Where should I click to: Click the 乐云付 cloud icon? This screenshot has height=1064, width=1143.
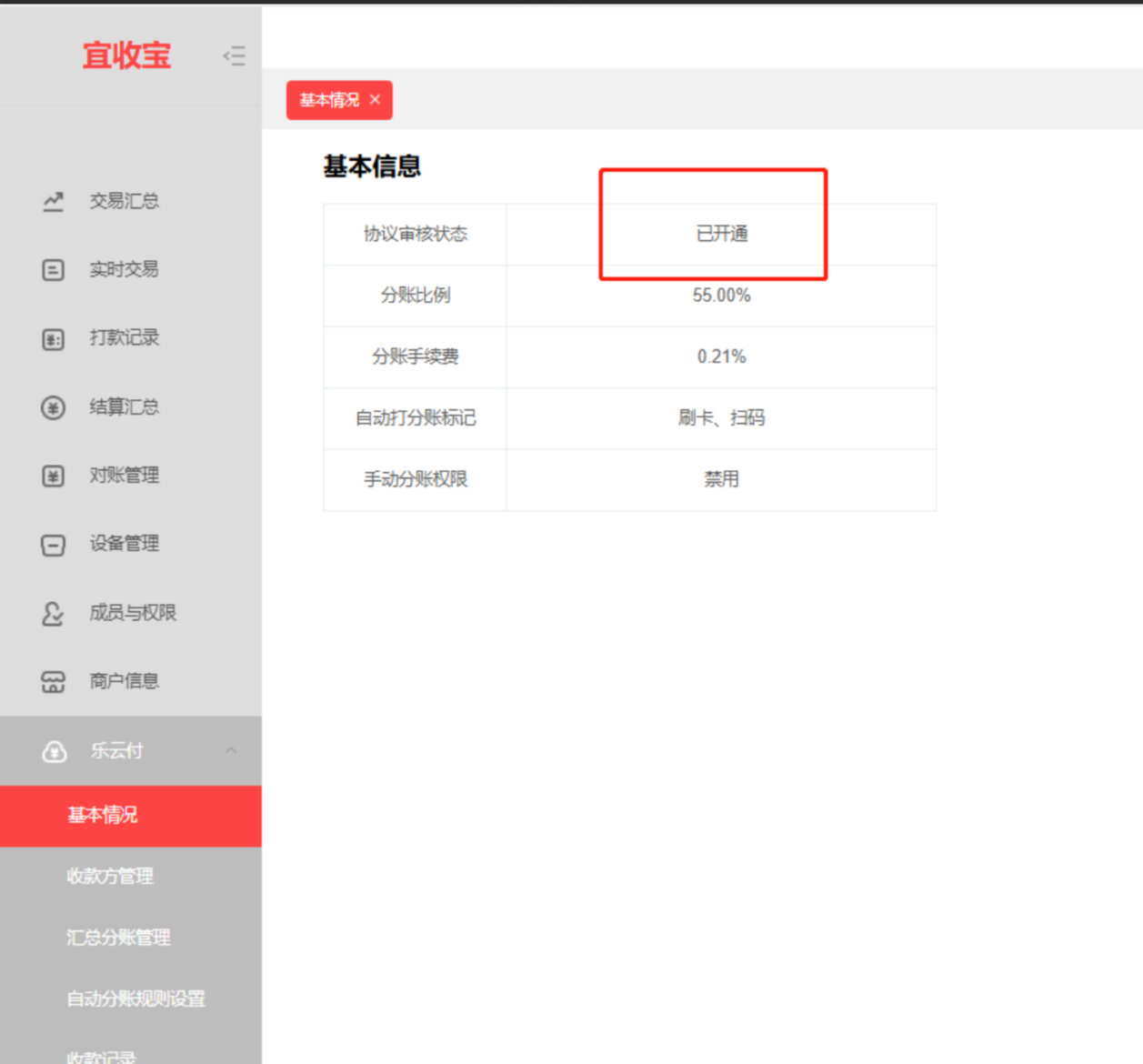pos(55,751)
